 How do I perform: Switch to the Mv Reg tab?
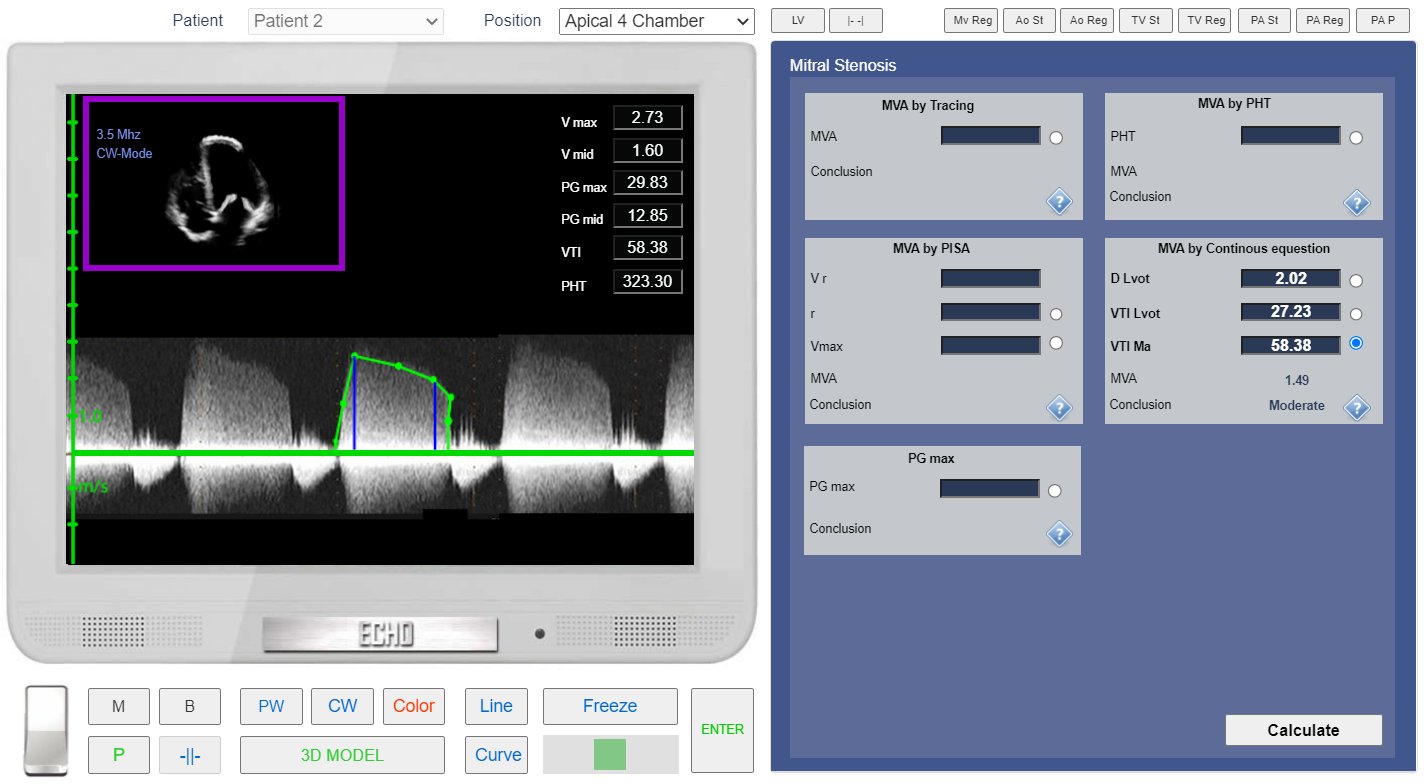971,20
